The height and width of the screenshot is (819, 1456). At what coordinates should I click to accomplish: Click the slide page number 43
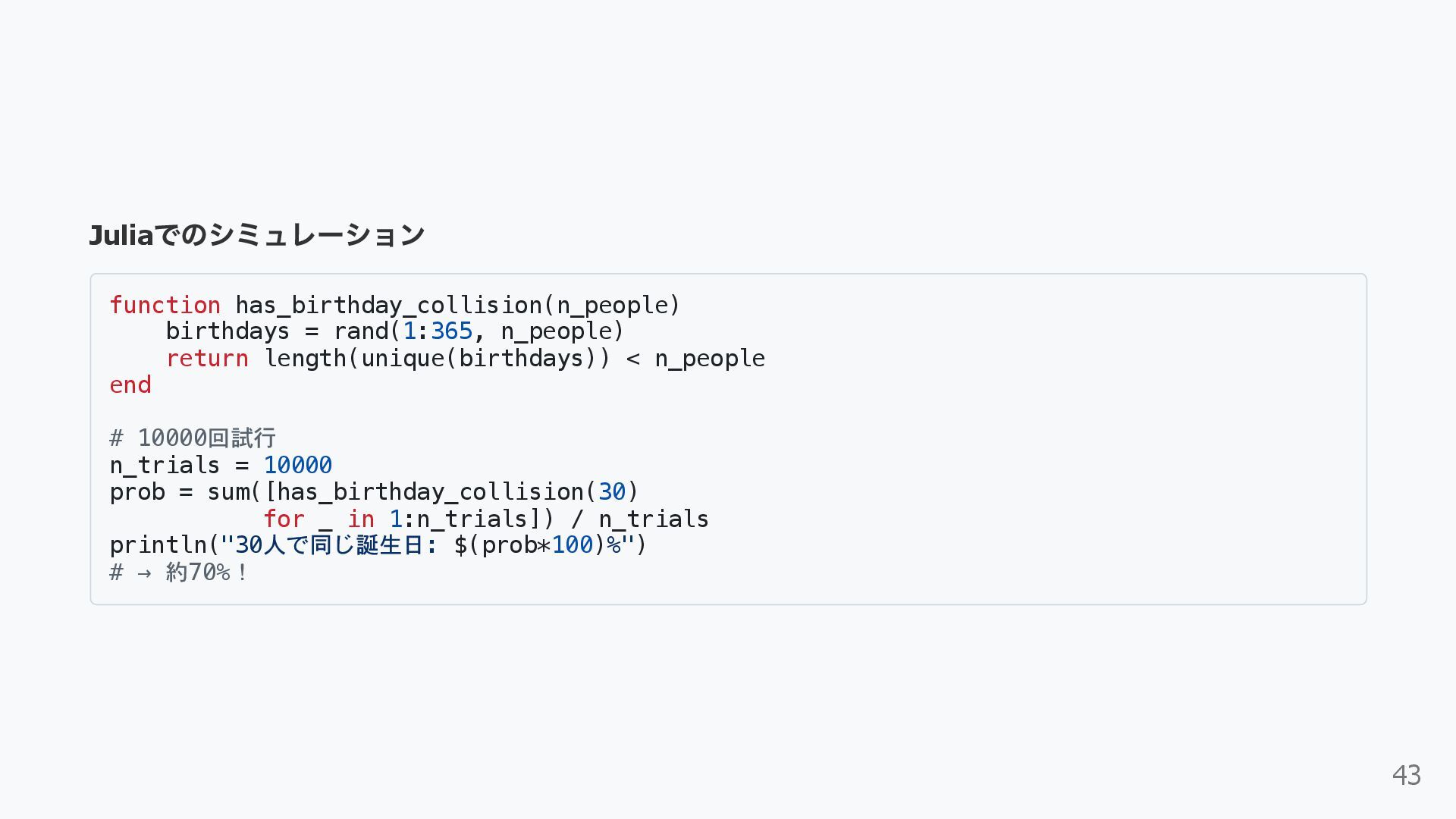[x=1406, y=775]
